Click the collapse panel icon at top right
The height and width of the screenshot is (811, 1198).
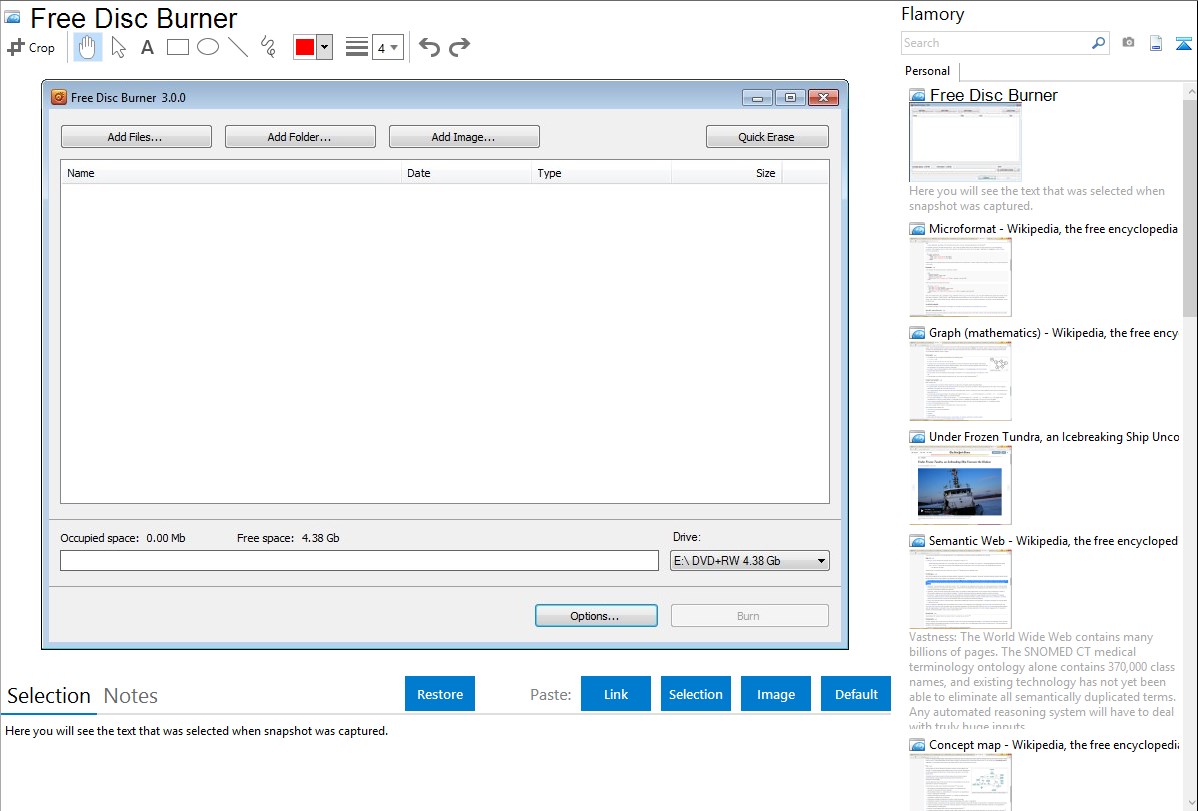[x=1183, y=43]
